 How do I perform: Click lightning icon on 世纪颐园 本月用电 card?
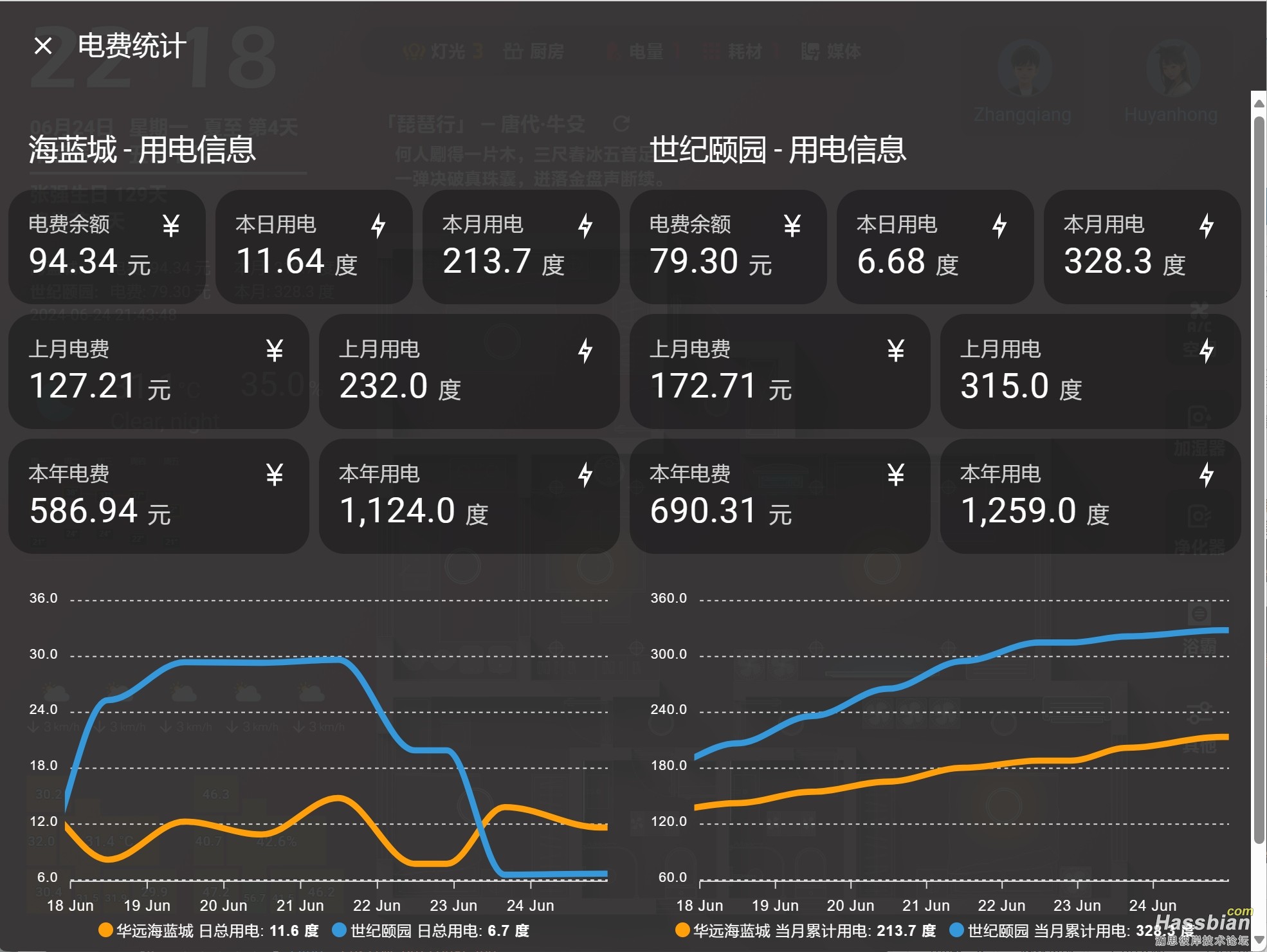pyautogui.click(x=1207, y=226)
